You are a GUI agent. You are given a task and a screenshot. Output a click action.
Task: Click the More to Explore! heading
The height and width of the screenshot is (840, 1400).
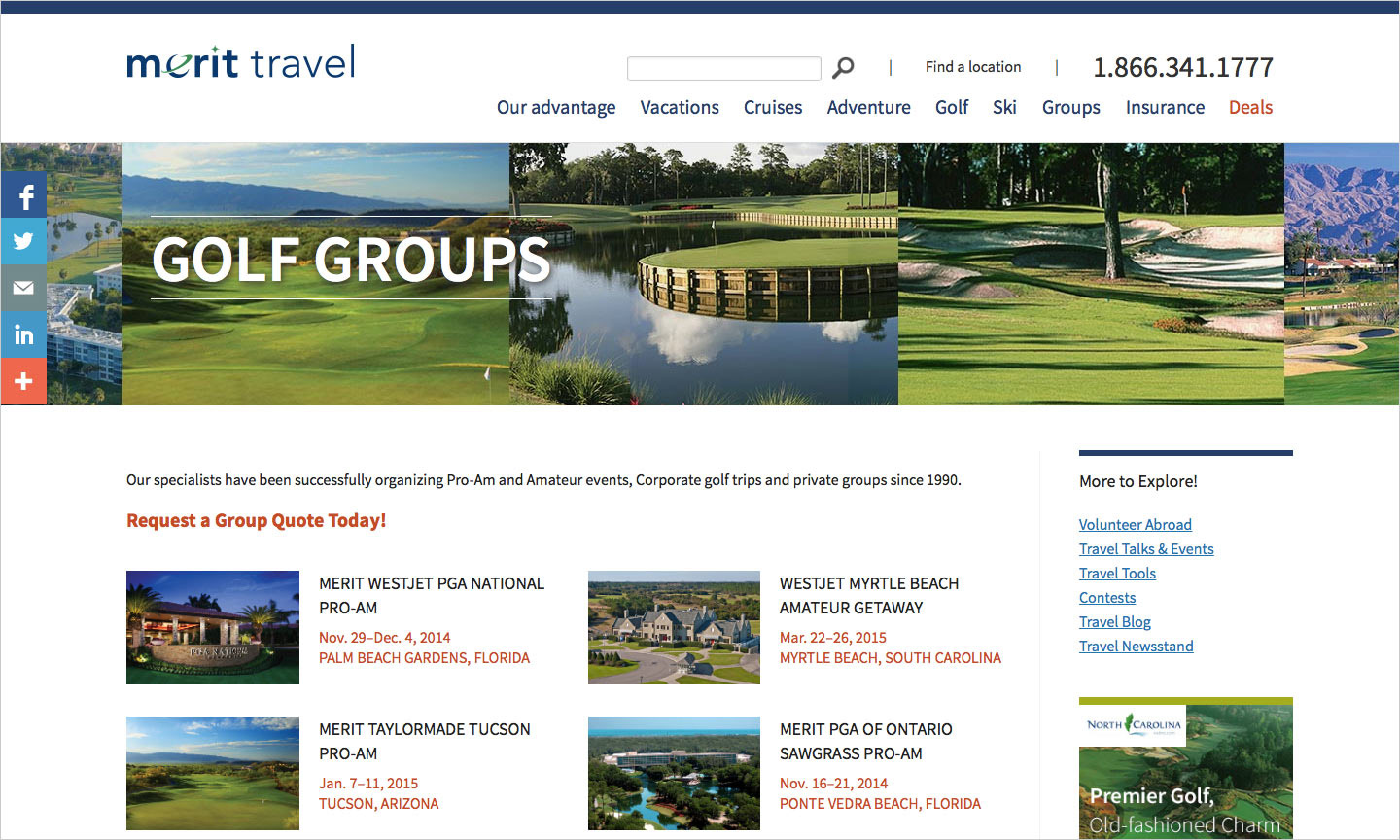(x=1138, y=481)
